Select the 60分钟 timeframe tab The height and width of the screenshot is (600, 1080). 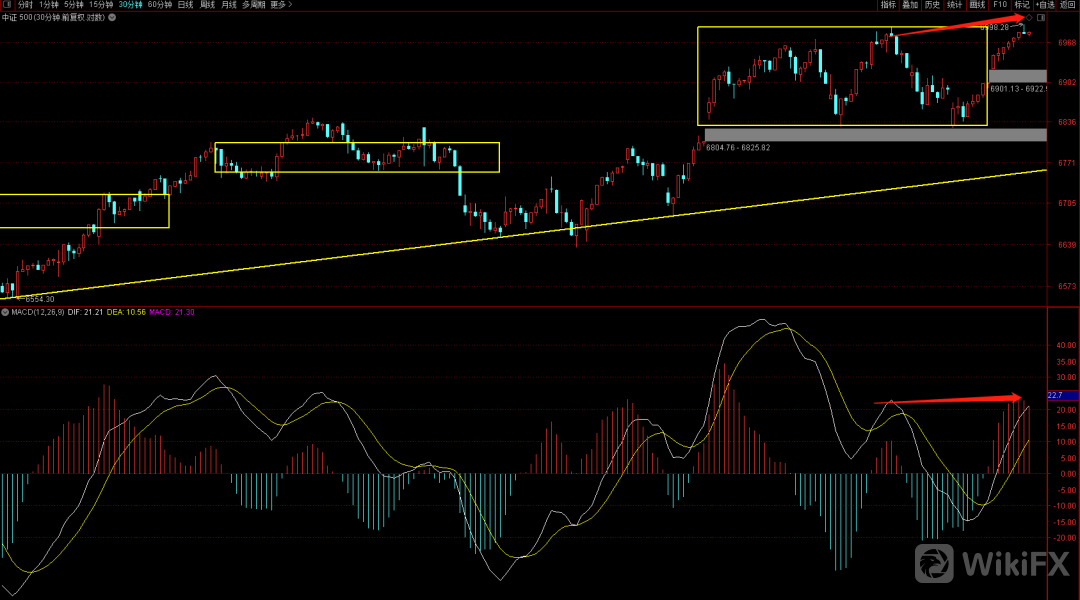[159, 5]
